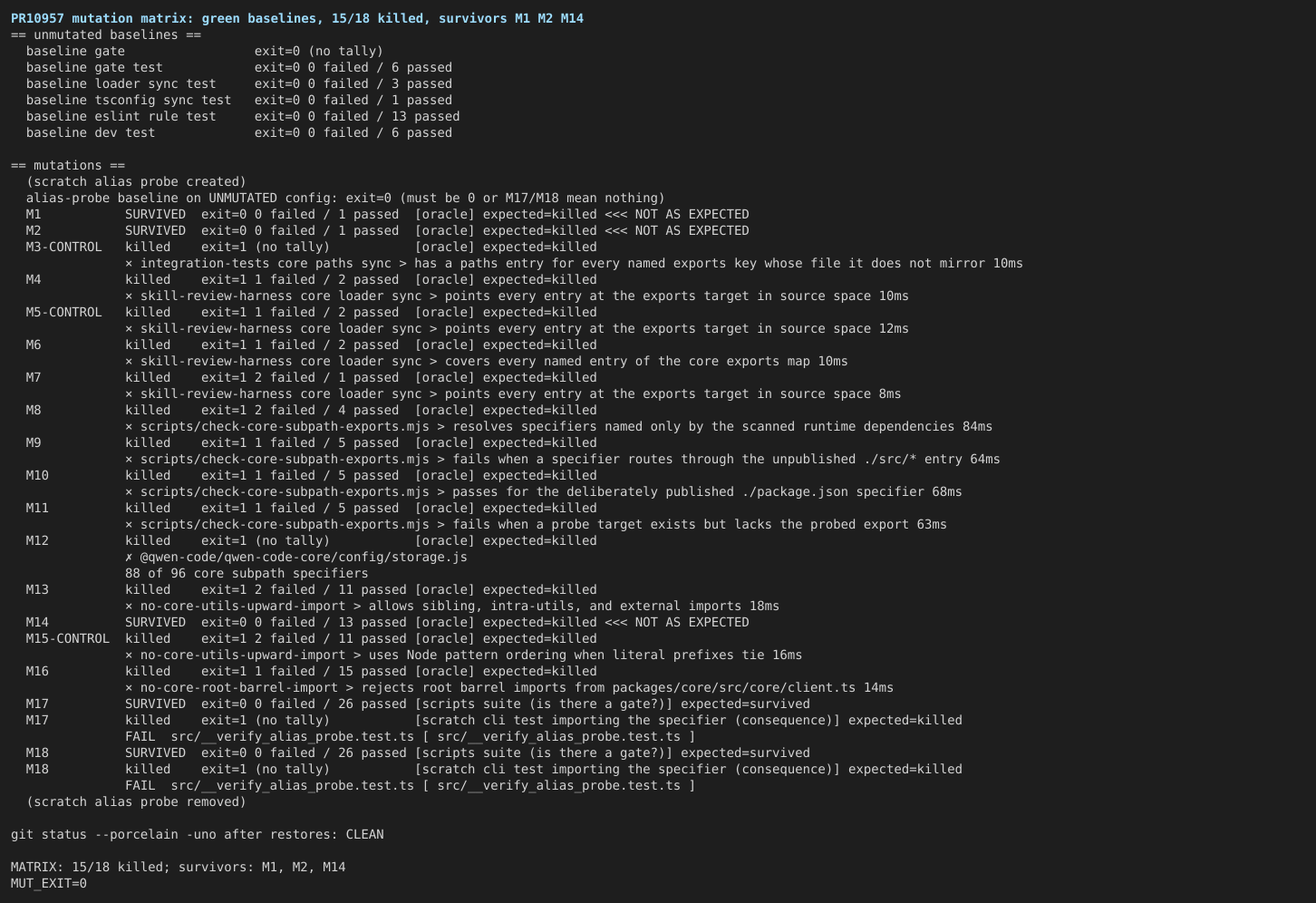Image resolution: width=1316 pixels, height=903 pixels.
Task: Click the M5-CONTROL killed line
Action: pyautogui.click(x=312, y=312)
